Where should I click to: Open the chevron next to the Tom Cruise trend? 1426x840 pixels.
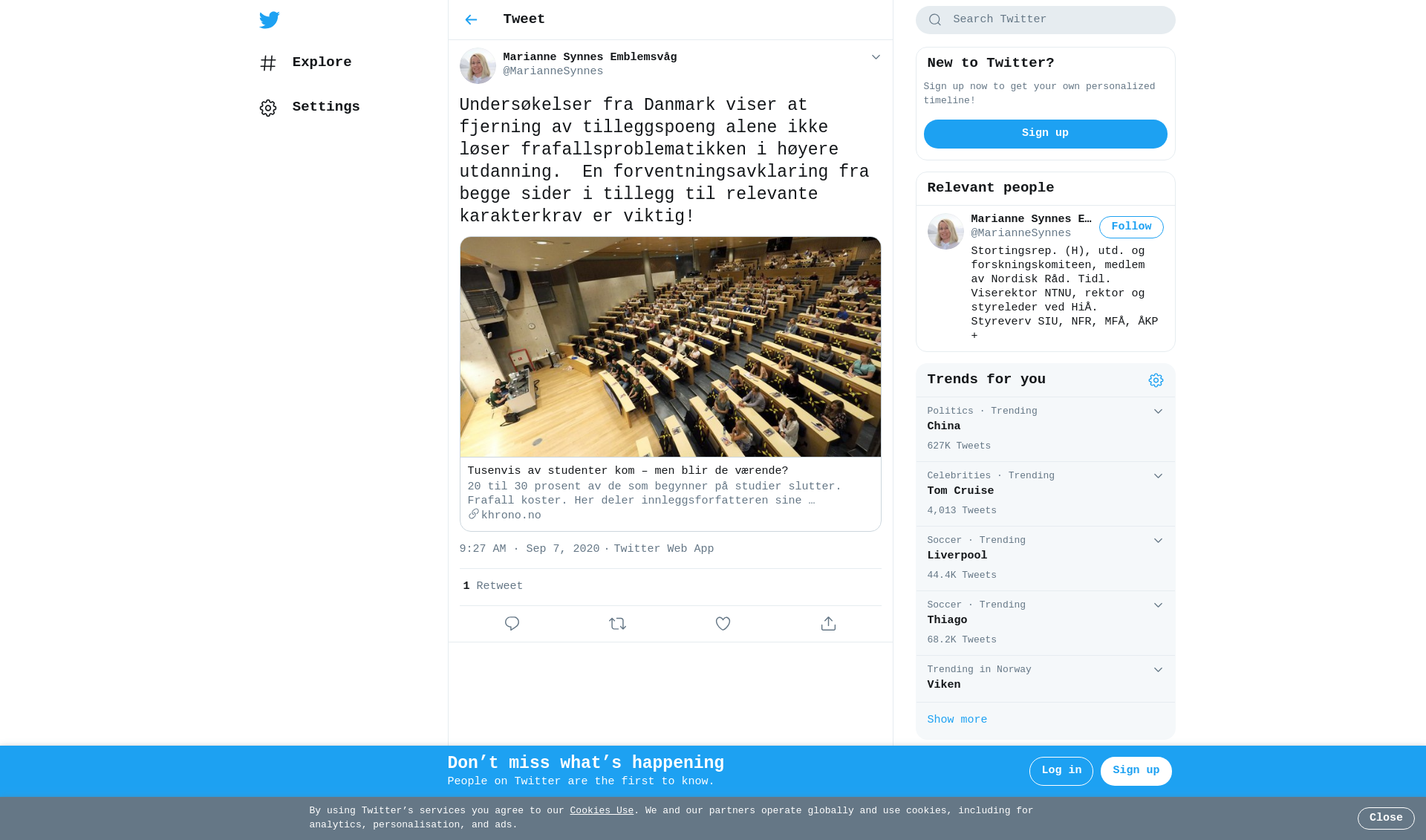[1158, 476]
